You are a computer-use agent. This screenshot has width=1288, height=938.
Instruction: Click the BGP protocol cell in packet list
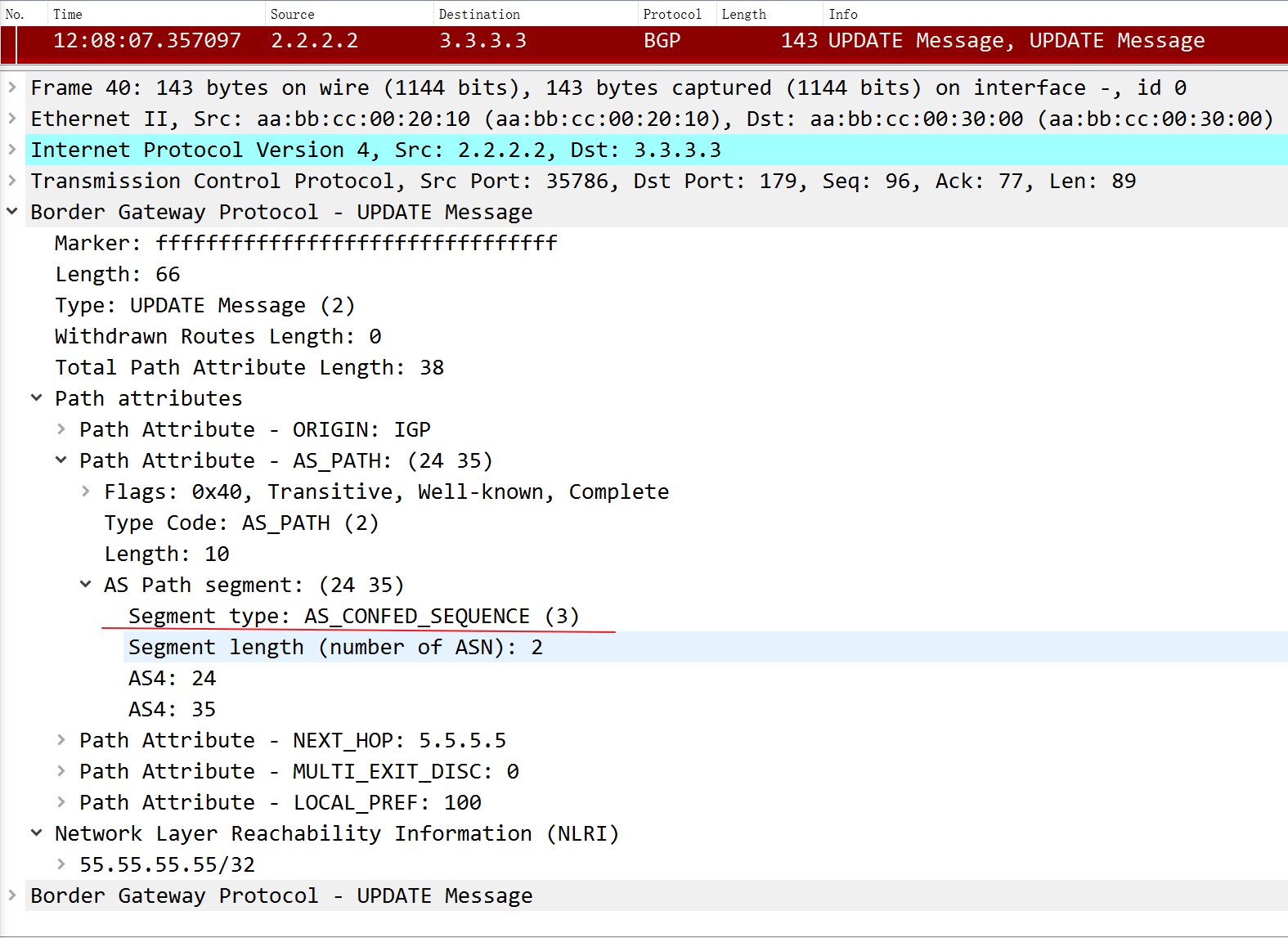pyautogui.click(x=662, y=41)
